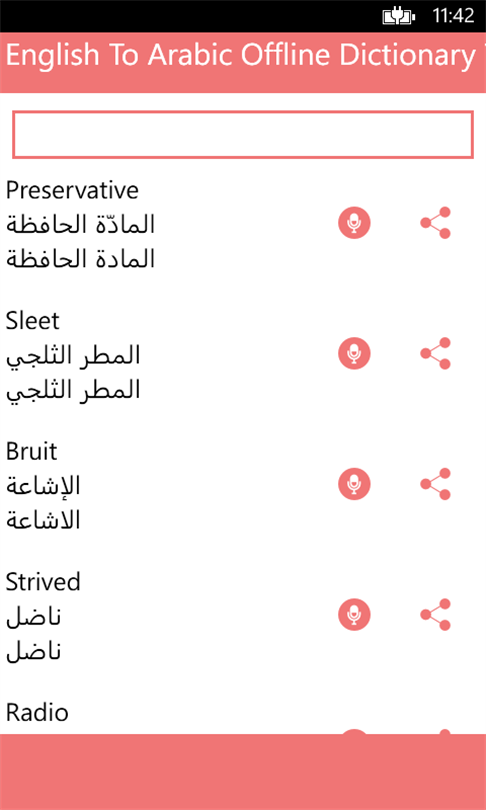This screenshot has width=486, height=810.
Task: Play pronunciation for Strived
Action: pyautogui.click(x=354, y=615)
